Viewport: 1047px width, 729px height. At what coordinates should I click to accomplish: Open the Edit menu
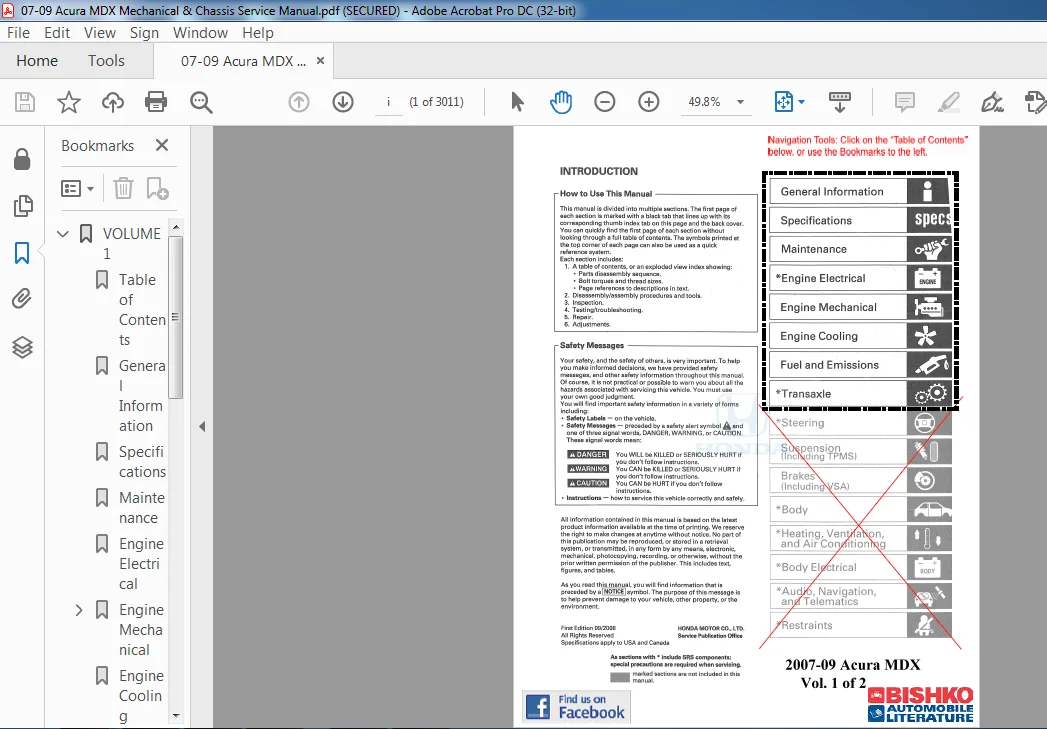[57, 33]
